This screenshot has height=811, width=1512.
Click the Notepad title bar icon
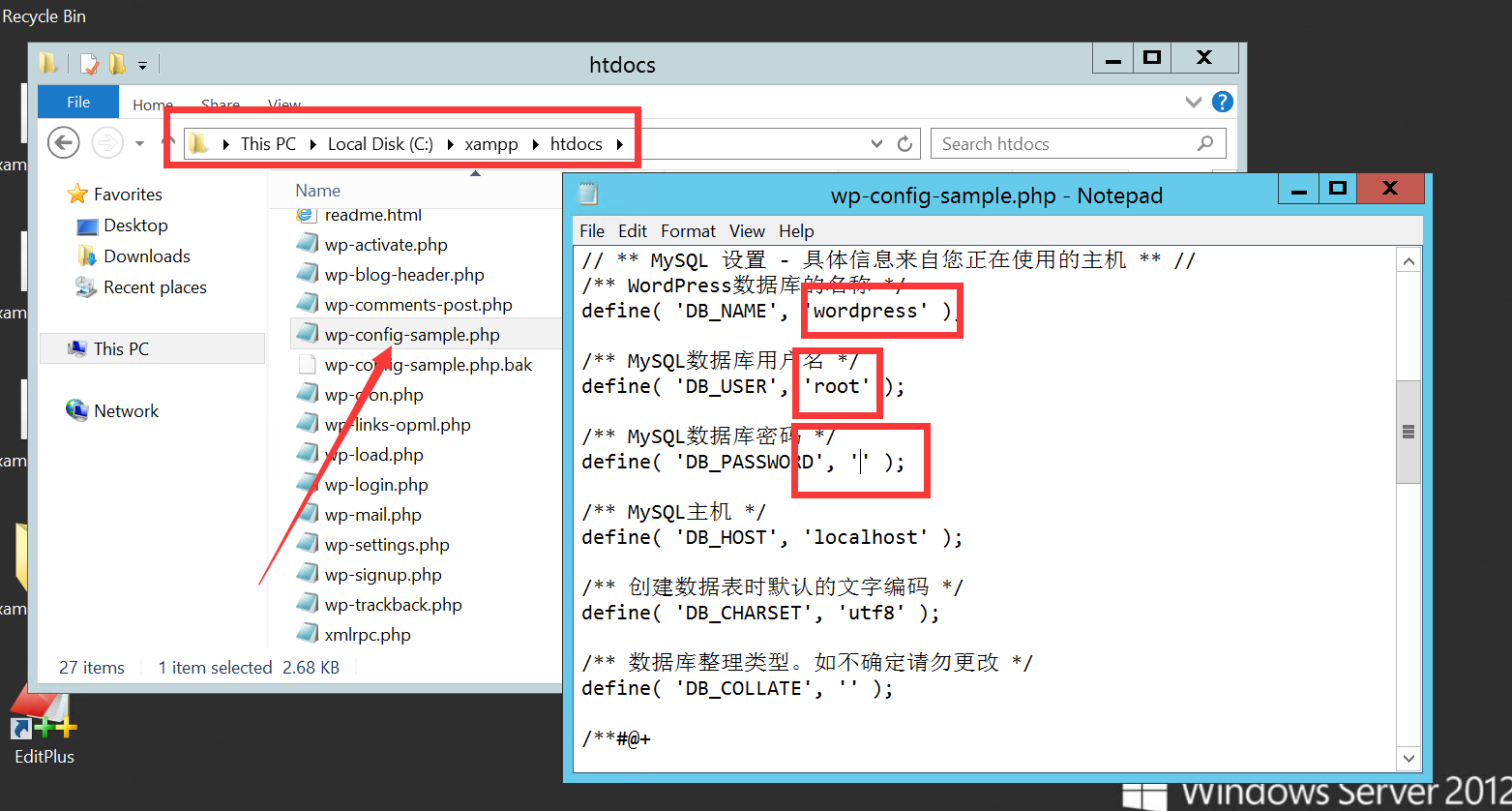(588, 194)
